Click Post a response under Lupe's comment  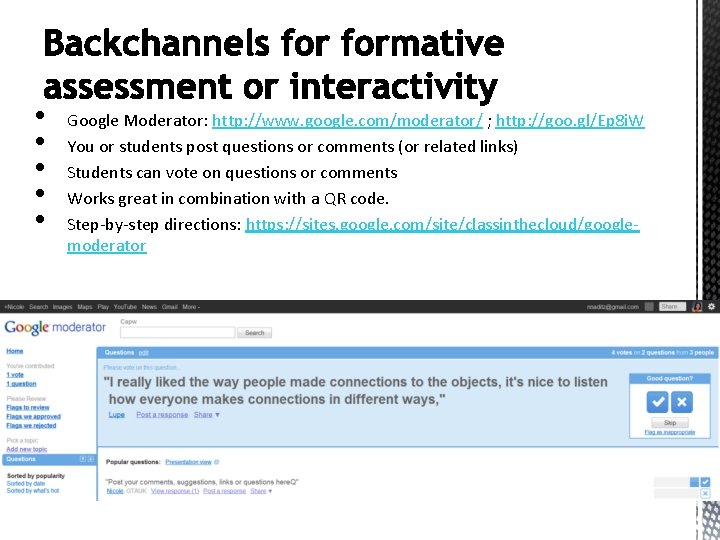[x=162, y=415]
